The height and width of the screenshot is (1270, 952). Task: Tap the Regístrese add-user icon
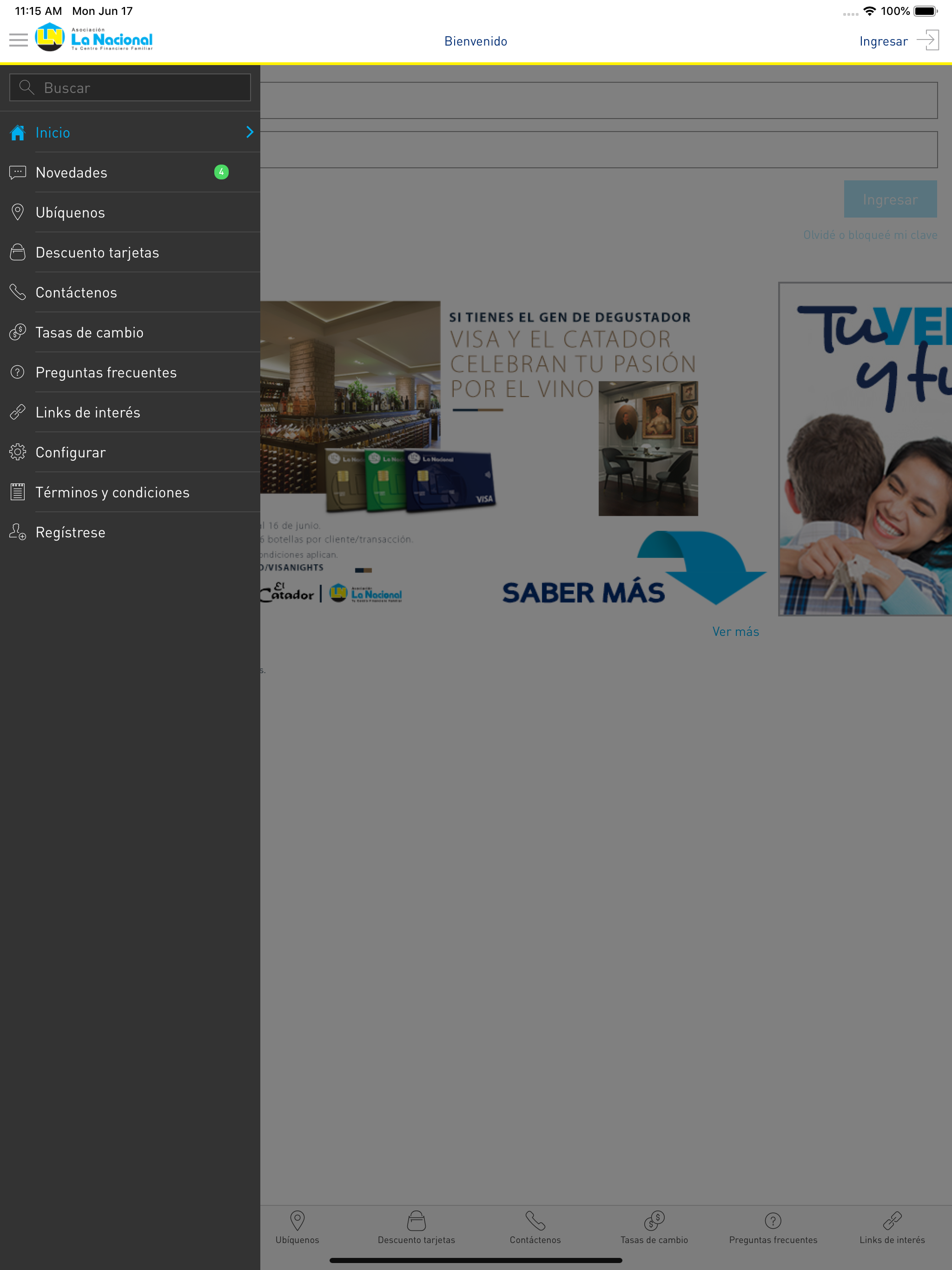click(18, 532)
